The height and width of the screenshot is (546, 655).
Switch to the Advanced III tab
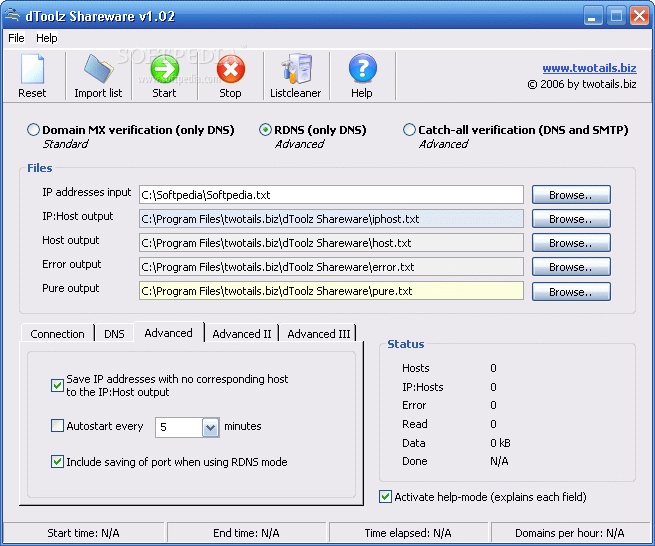pos(319,334)
